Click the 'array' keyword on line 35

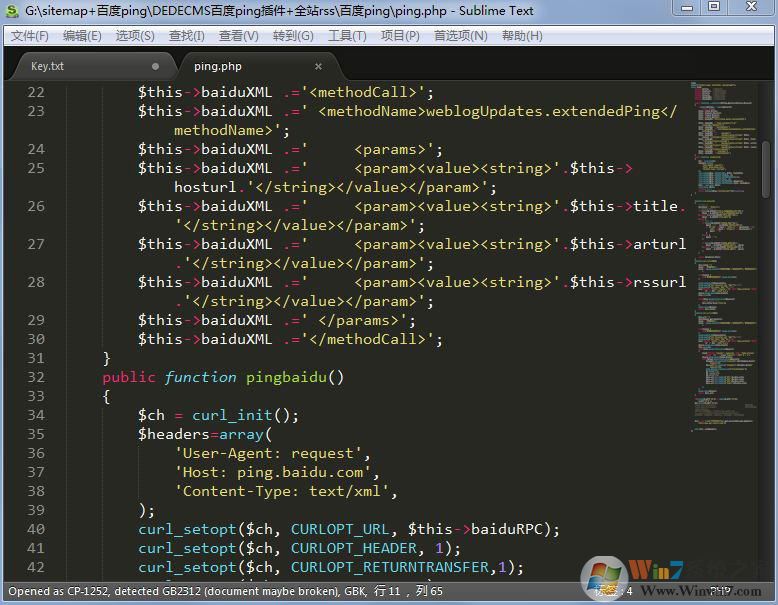(241, 434)
